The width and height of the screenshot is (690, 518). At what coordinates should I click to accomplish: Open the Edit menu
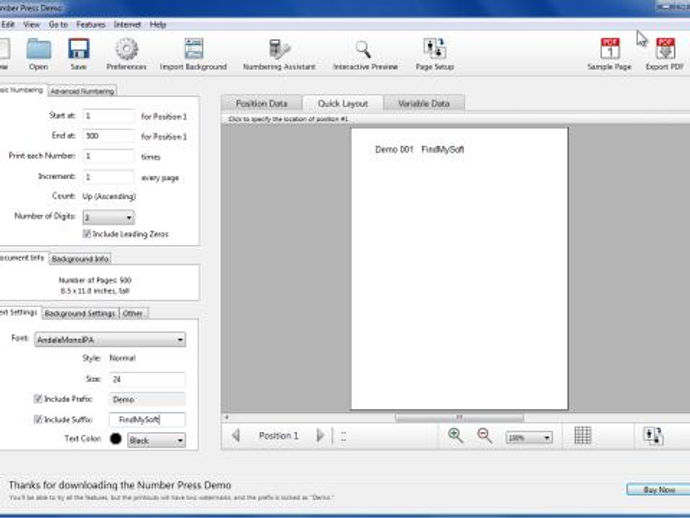(x=7, y=25)
